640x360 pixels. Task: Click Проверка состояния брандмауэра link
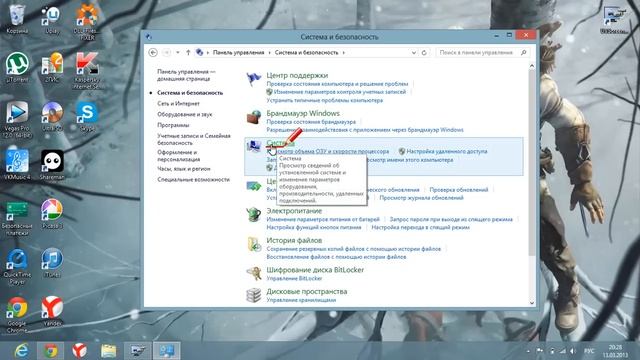pos(311,122)
